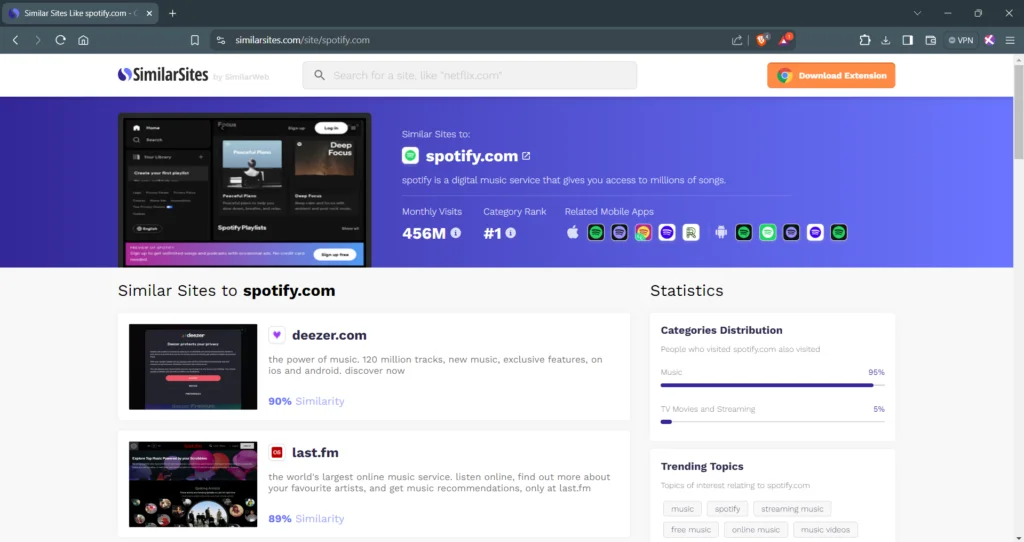
Task: Click the TV Movies and Streaming bar
Action: [x=773, y=422]
